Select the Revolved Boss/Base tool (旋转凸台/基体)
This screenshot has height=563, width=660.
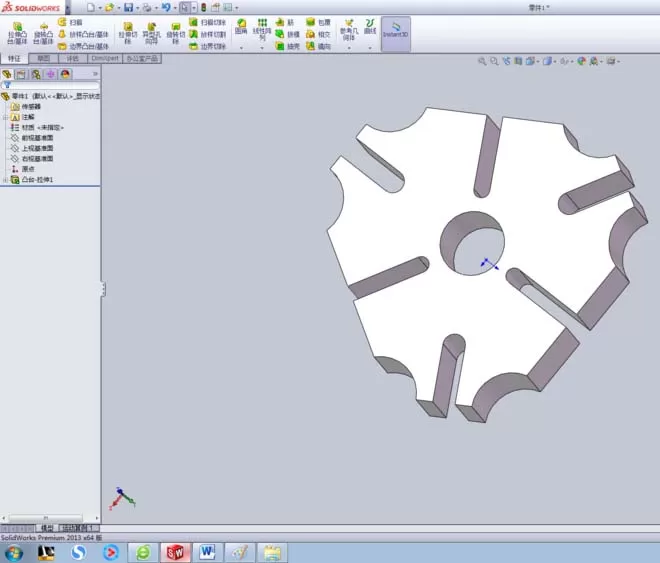pyautogui.click(x=43, y=33)
